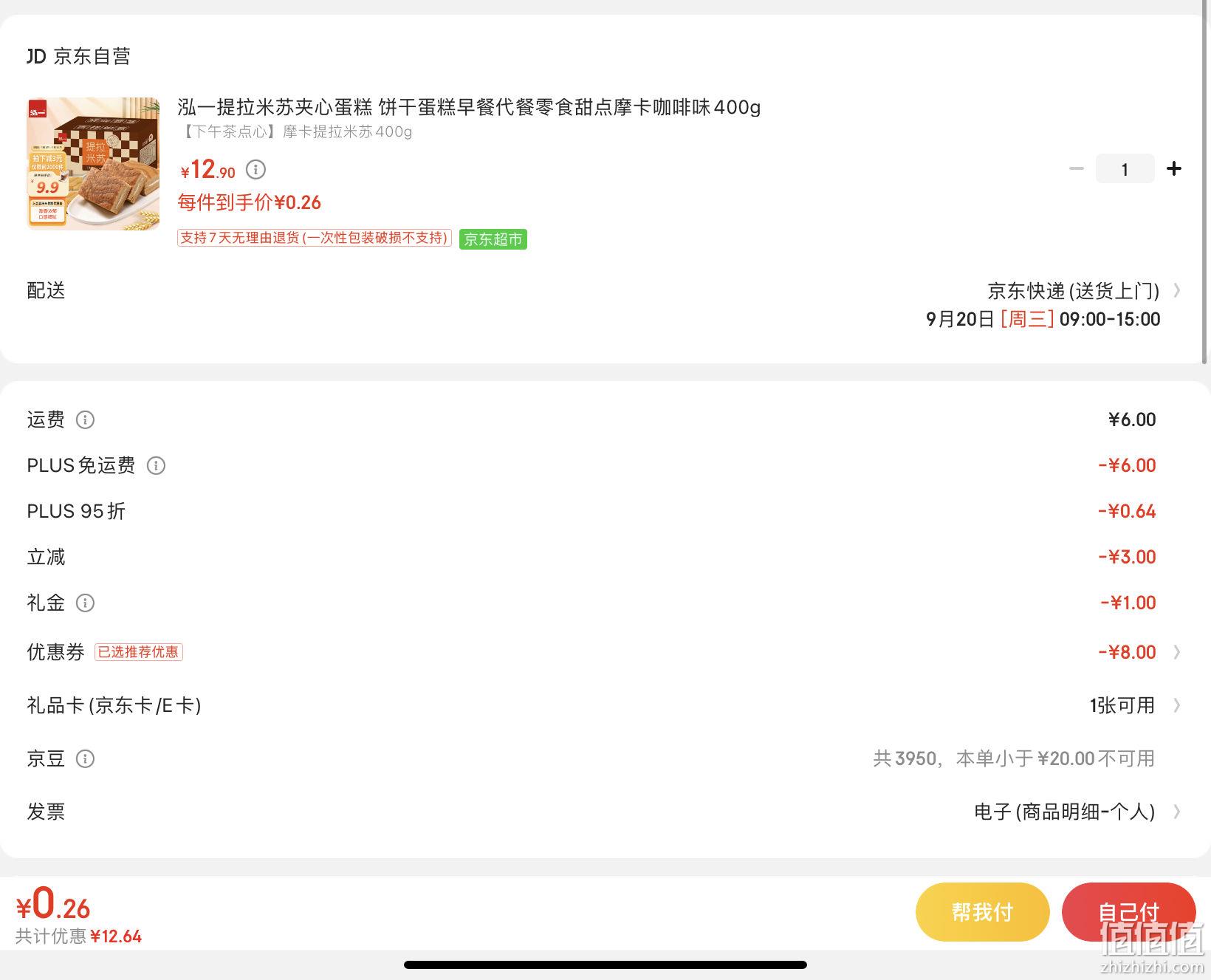Expand the 优惠券 coupon selection chevron
The height and width of the screenshot is (980, 1211).
(x=1177, y=652)
